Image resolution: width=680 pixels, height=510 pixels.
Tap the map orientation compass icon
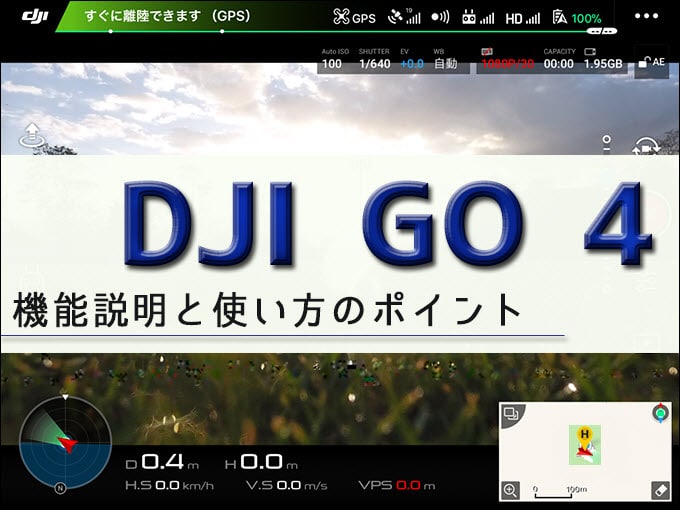click(660, 413)
